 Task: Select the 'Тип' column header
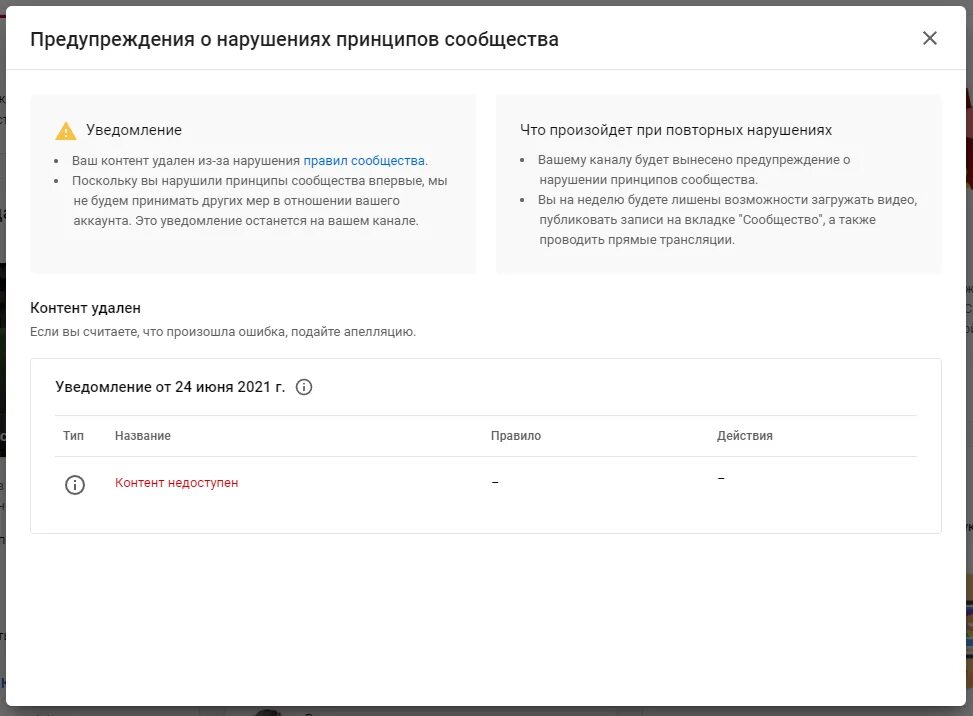(73, 436)
